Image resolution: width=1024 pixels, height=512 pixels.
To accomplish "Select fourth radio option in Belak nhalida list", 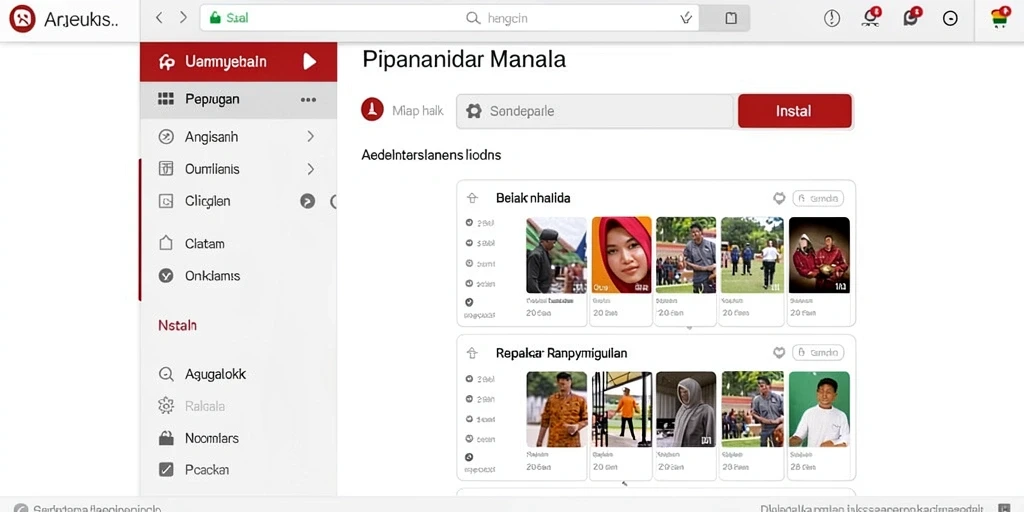I will tap(469, 283).
